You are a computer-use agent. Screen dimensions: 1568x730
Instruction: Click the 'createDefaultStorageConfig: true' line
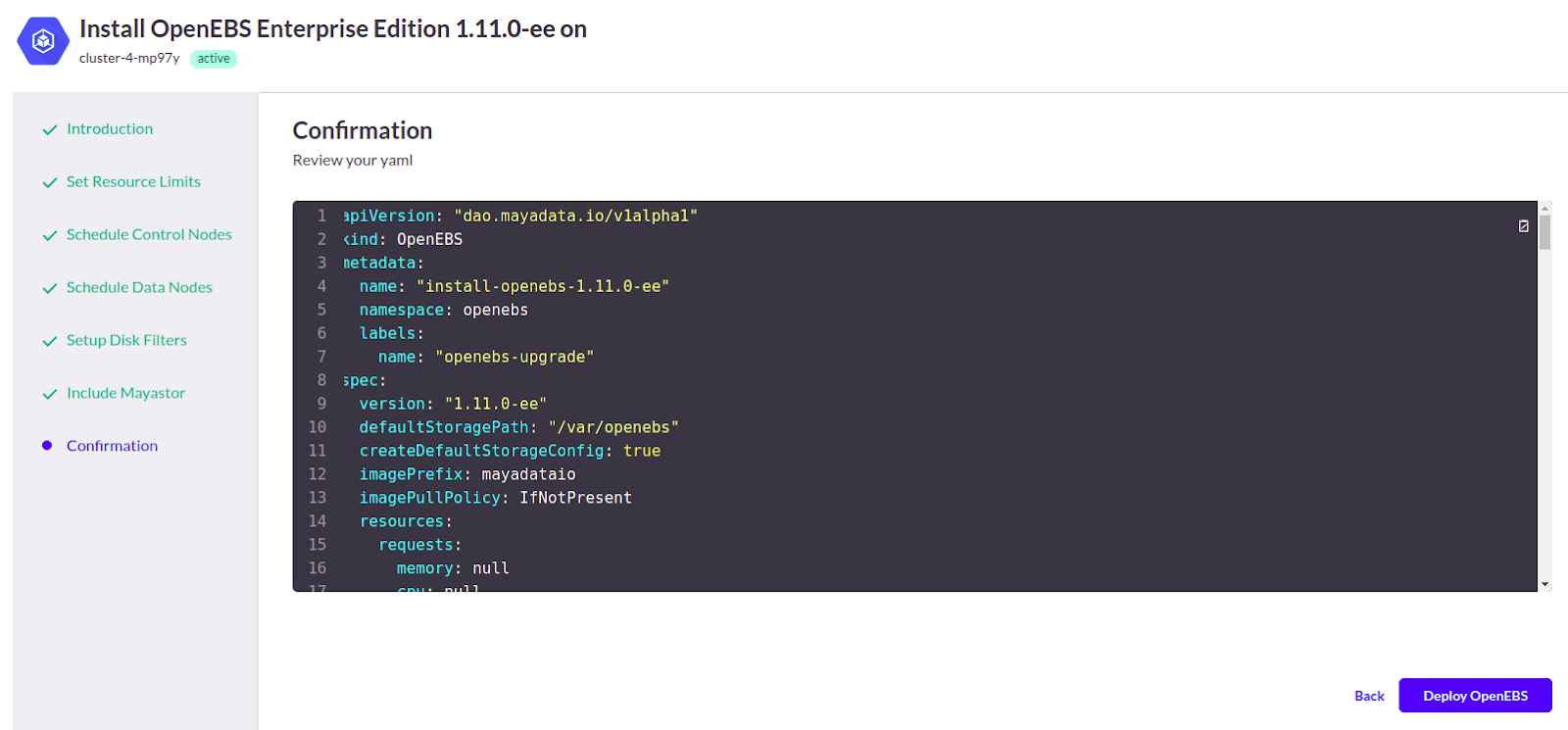click(x=510, y=451)
